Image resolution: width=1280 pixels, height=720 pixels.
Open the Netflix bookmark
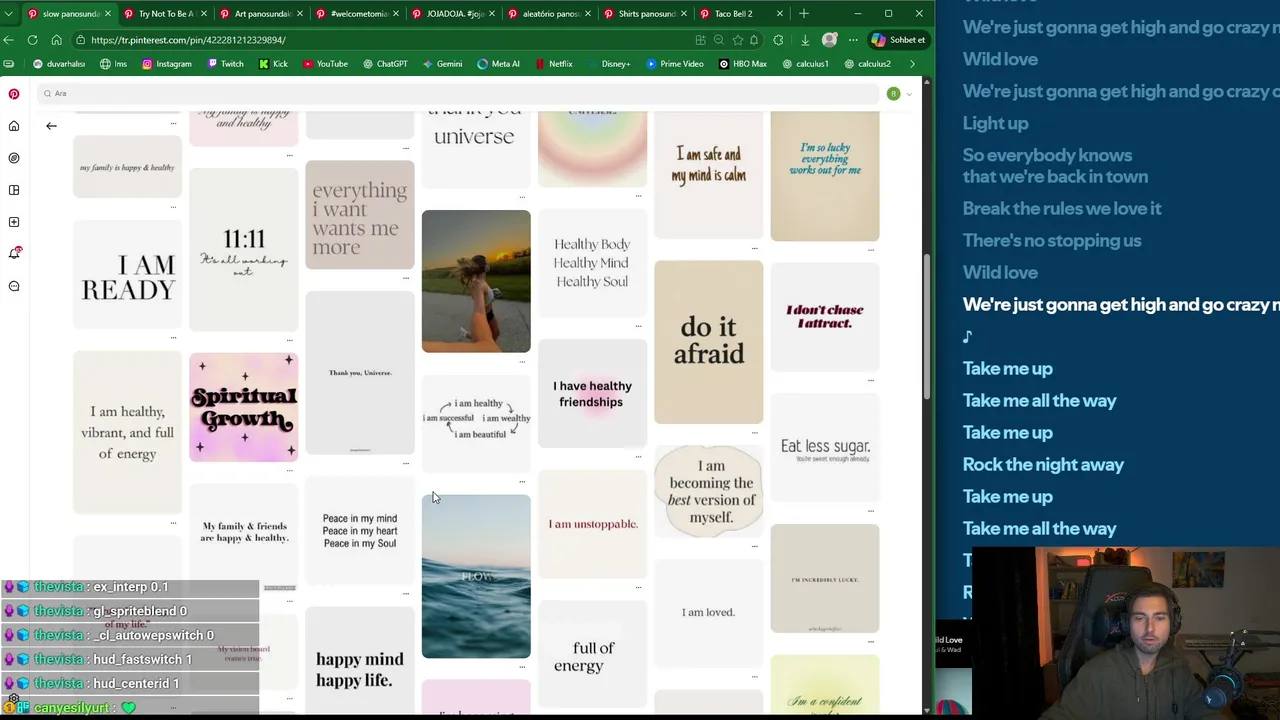click(554, 64)
